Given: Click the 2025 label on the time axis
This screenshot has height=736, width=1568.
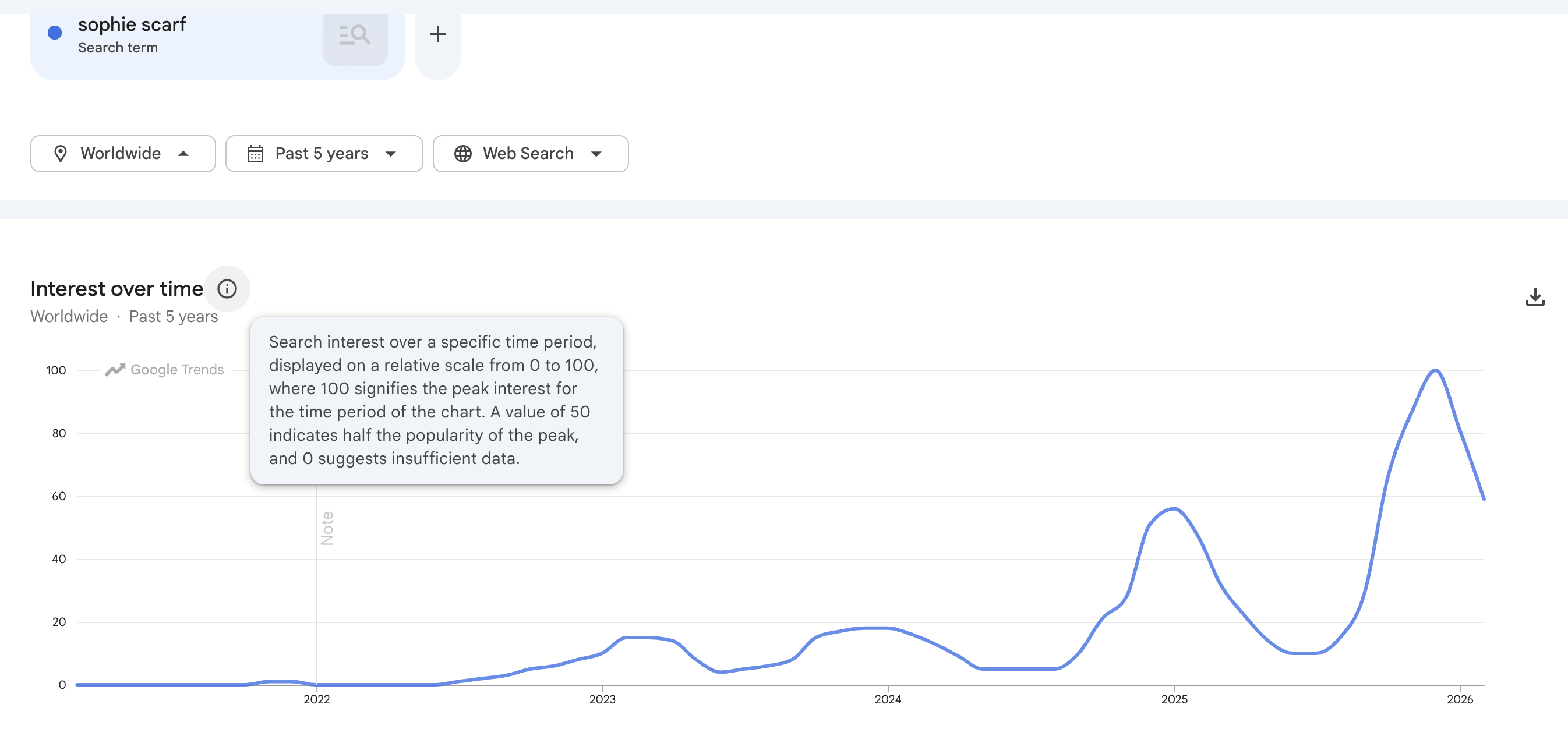Looking at the screenshot, I should click(x=1174, y=699).
